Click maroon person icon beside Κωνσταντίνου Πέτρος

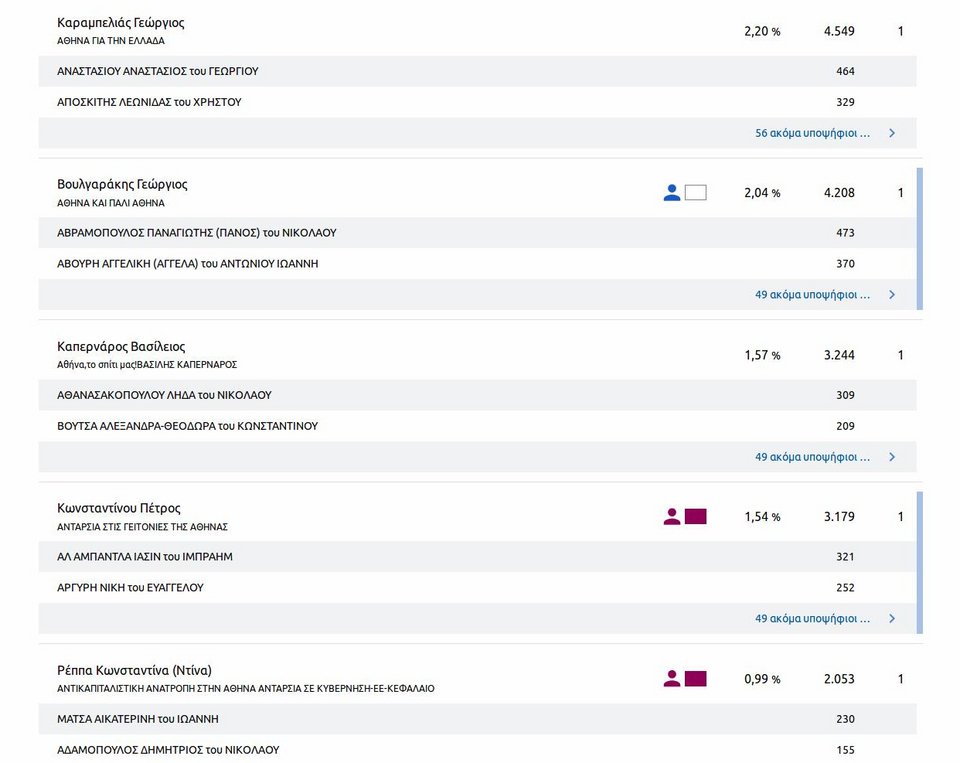tap(672, 517)
